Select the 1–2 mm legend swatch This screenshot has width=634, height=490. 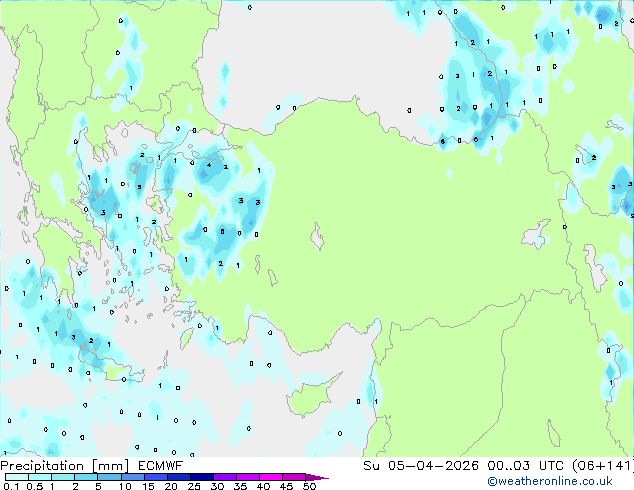(x=63, y=477)
